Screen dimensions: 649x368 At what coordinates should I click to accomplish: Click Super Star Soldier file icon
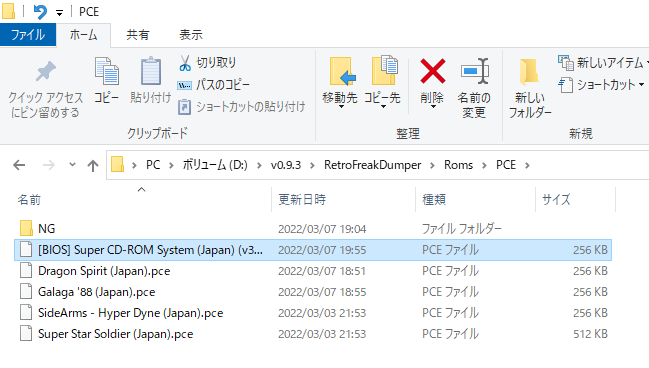click(26, 334)
